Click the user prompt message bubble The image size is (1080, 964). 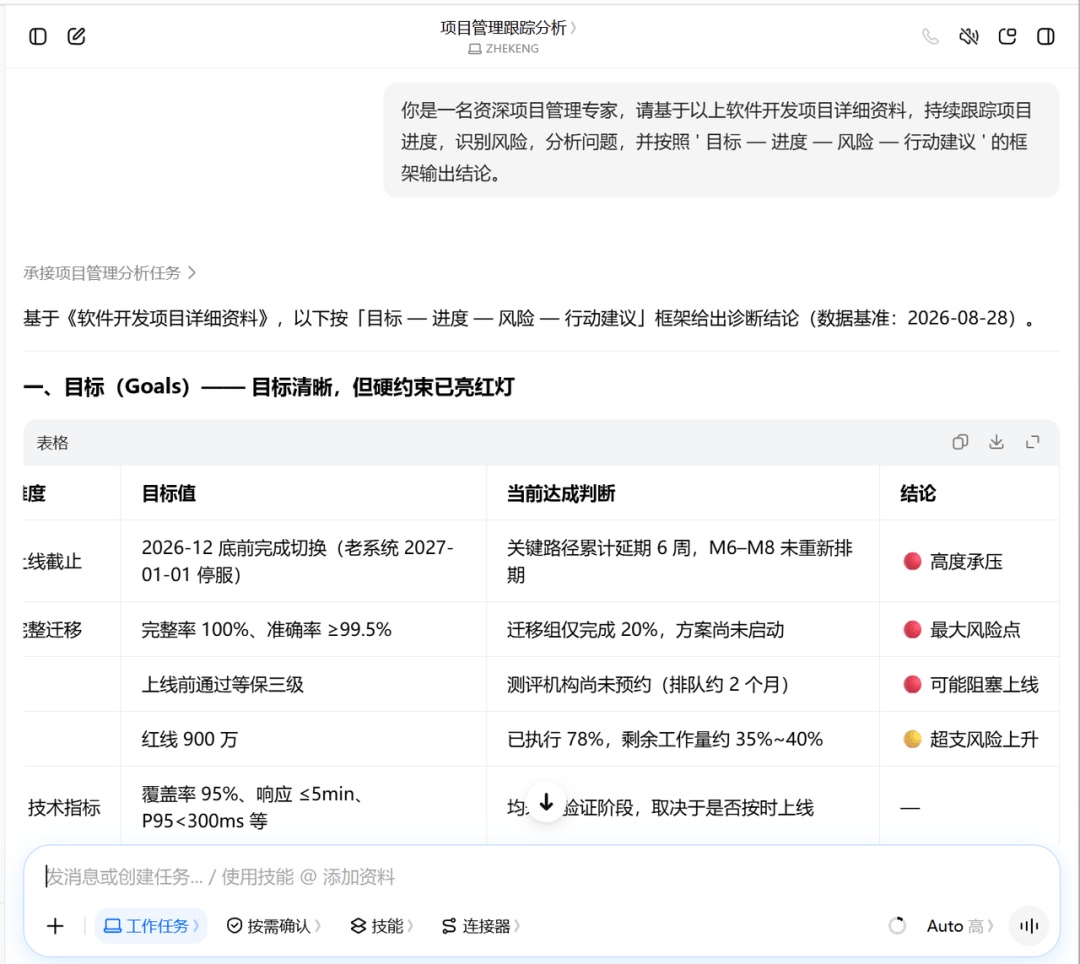coord(721,141)
